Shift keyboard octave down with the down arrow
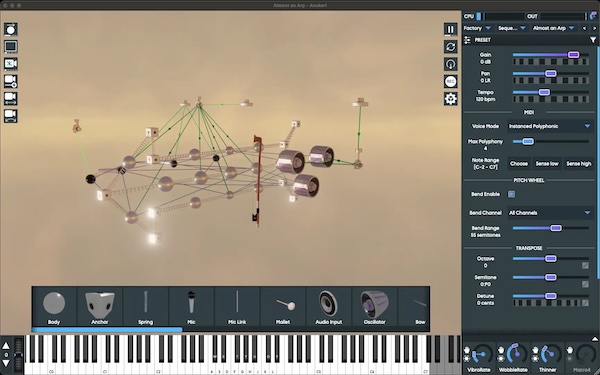Viewport: 600px width, 375px height. pos(6,363)
